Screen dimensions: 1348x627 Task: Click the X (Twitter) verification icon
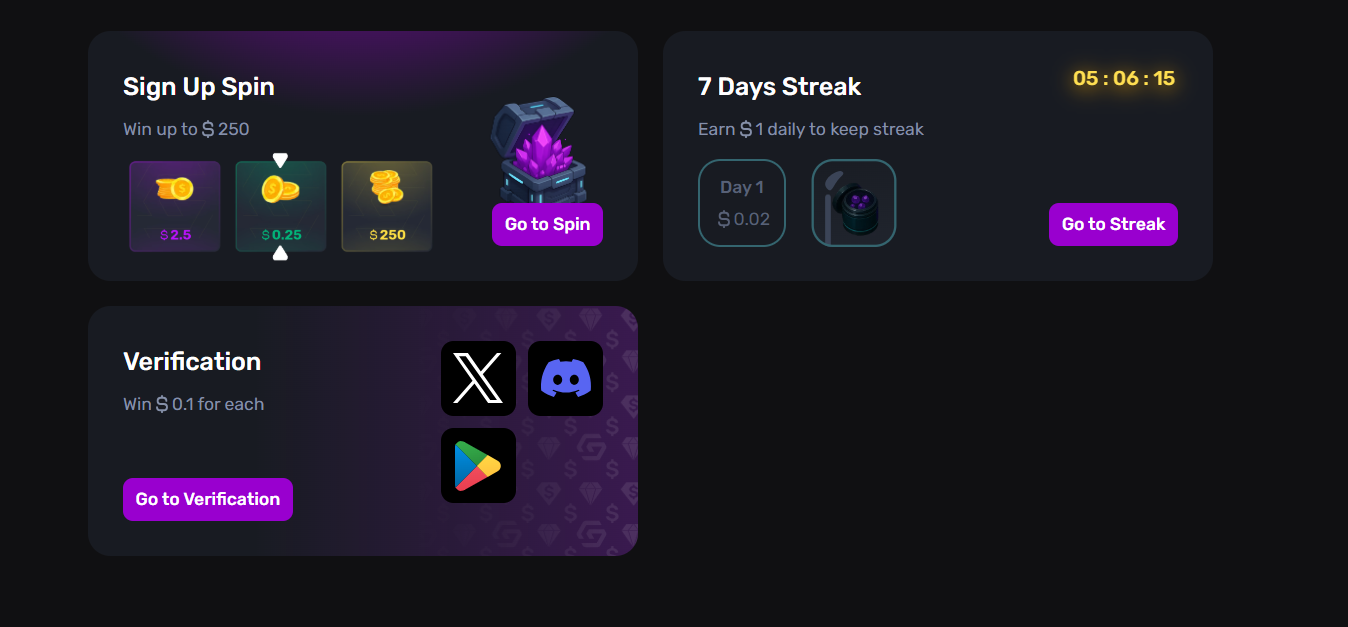point(478,378)
